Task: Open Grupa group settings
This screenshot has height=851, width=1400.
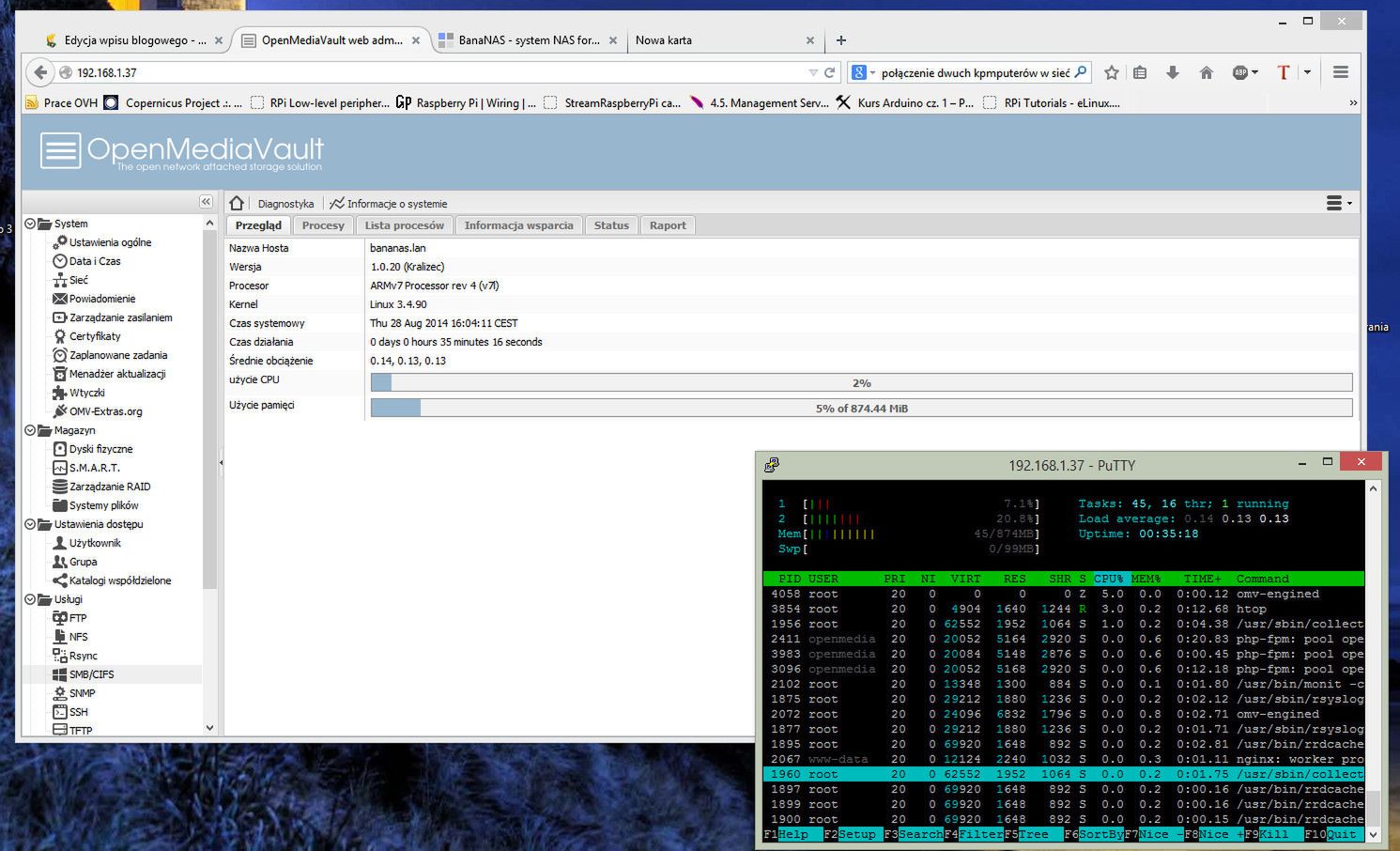Action: 75,562
